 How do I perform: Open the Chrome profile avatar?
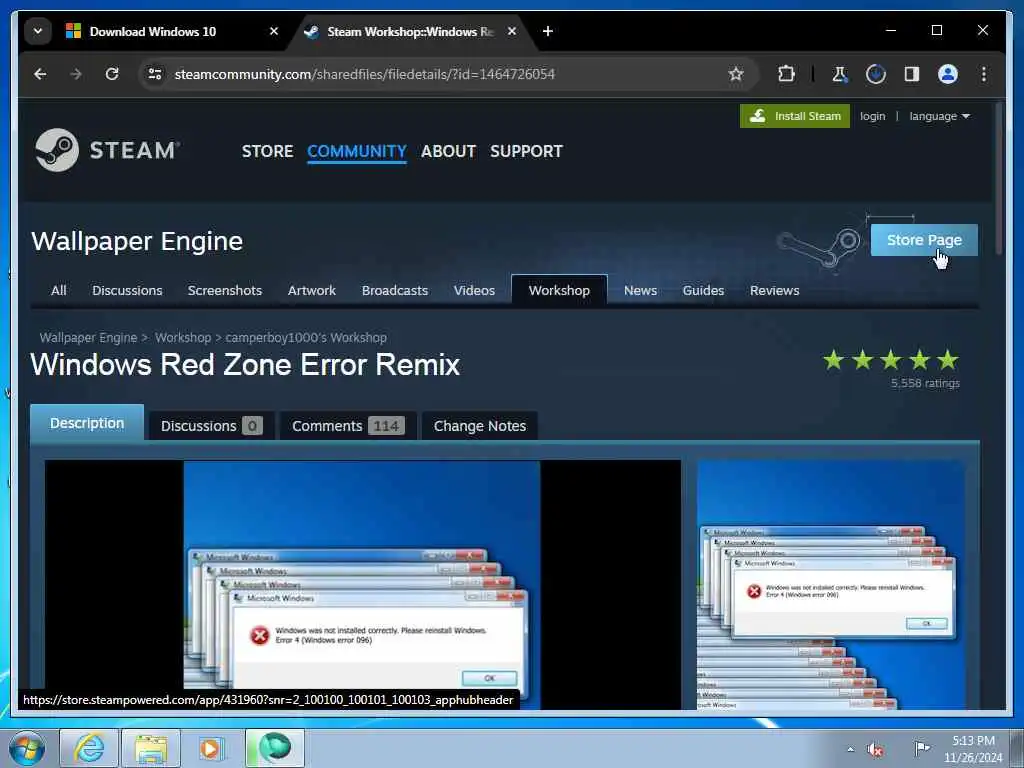[948, 74]
